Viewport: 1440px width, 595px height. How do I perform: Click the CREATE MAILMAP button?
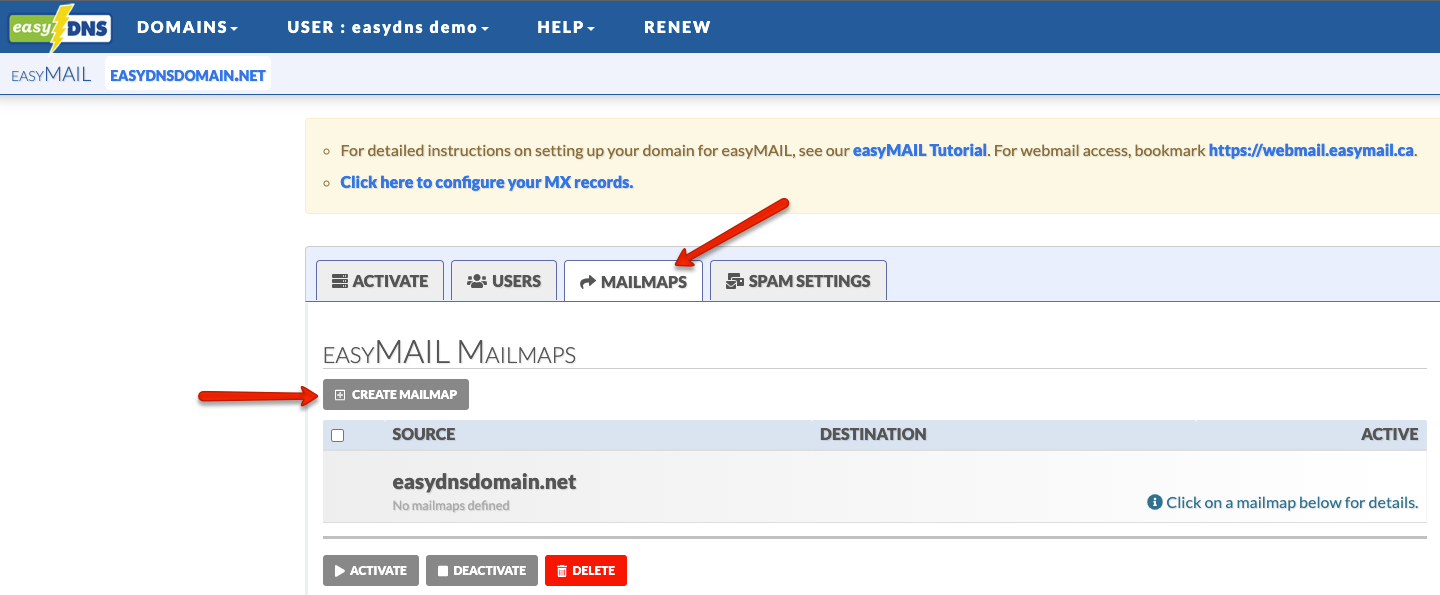tap(396, 395)
